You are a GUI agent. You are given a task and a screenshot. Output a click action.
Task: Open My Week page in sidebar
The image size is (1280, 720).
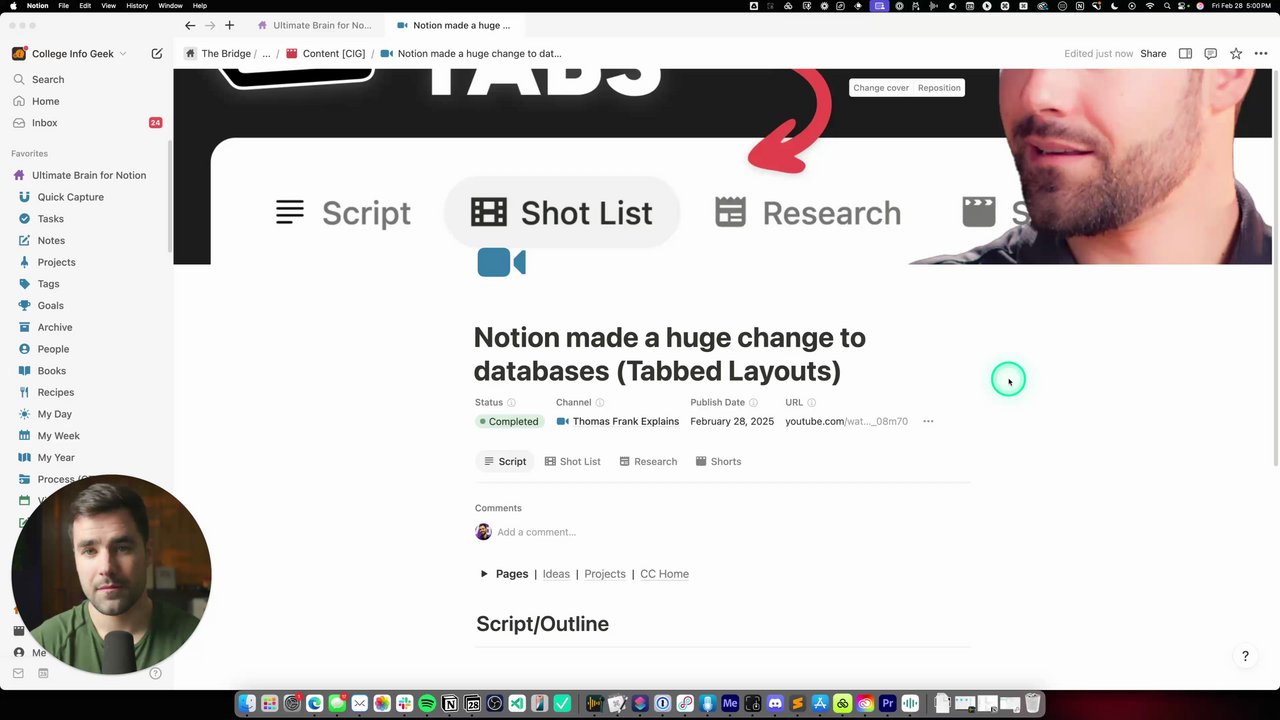[x=58, y=436]
